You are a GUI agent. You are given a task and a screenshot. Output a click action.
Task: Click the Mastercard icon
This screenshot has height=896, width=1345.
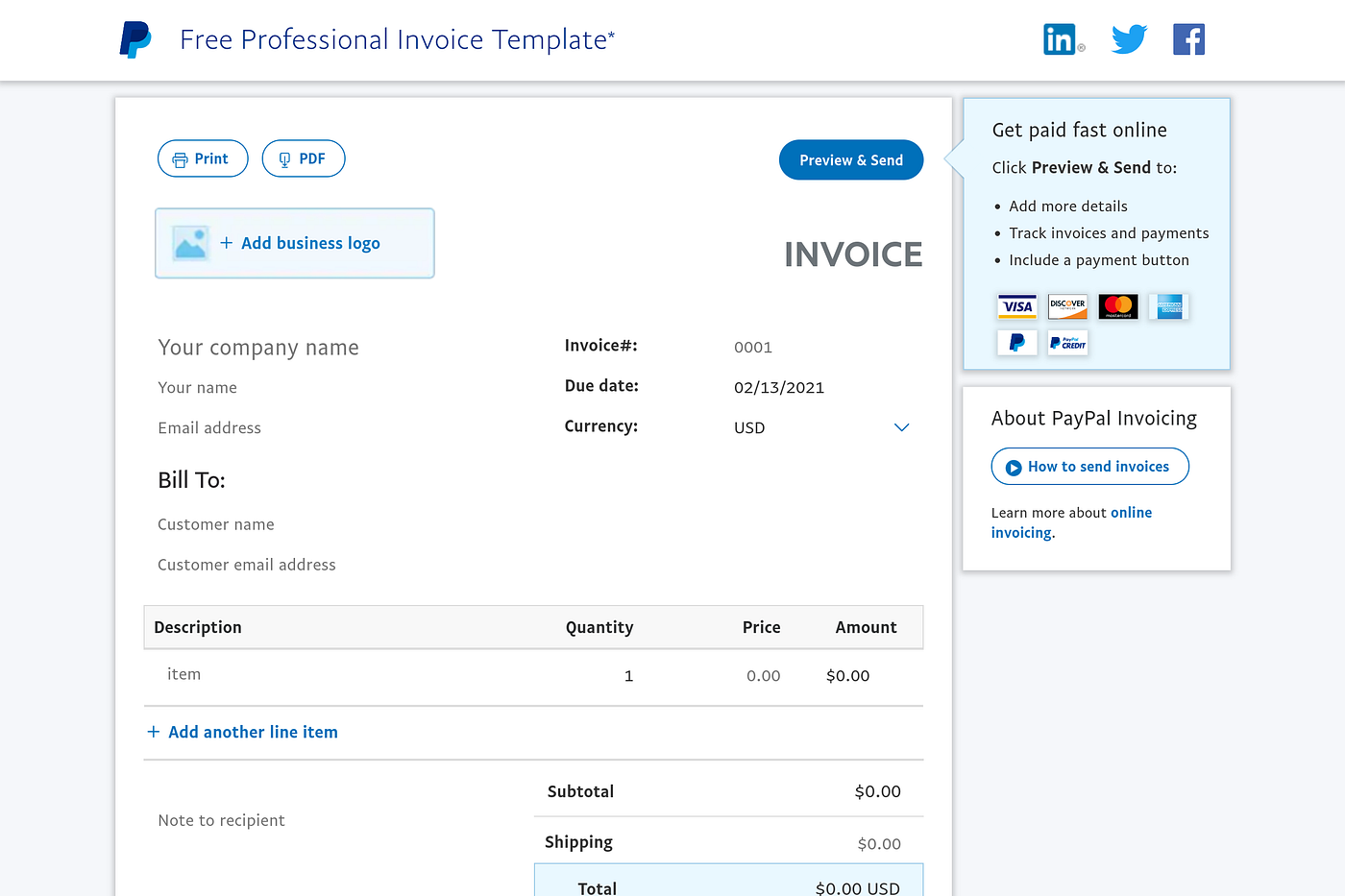(1118, 306)
